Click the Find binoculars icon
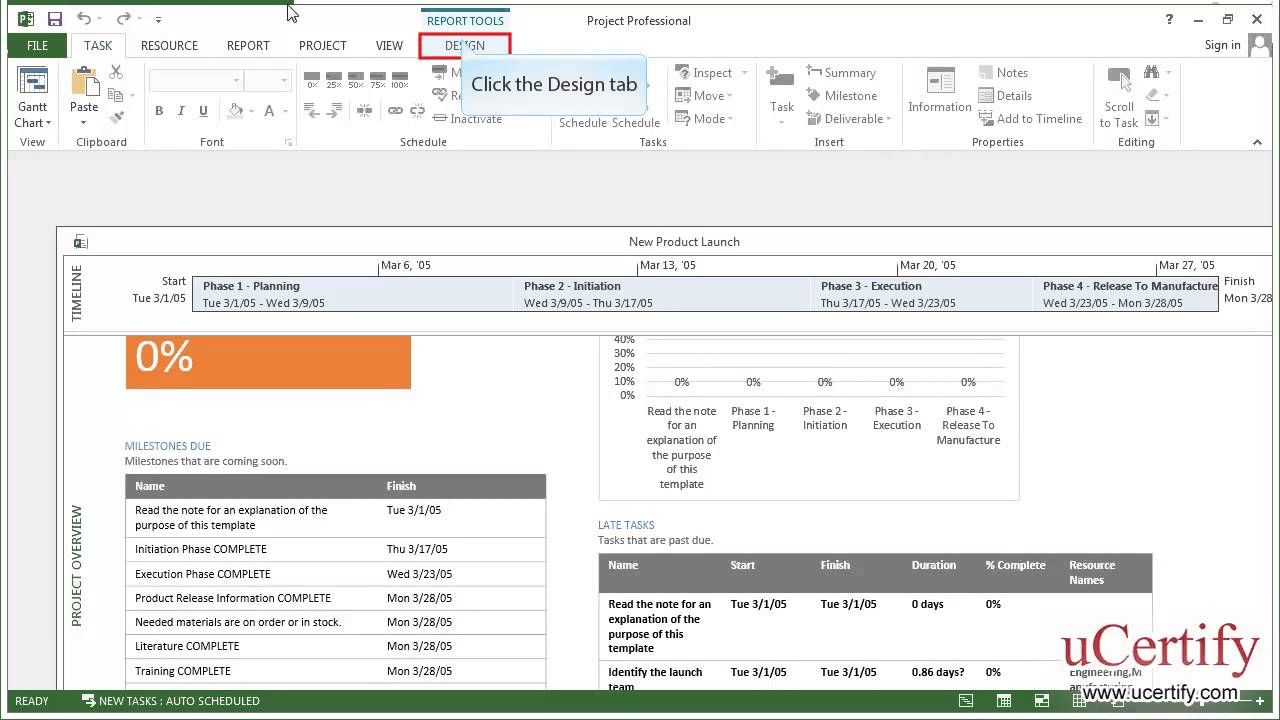Viewport: 1280px width, 720px height. 1151,72
